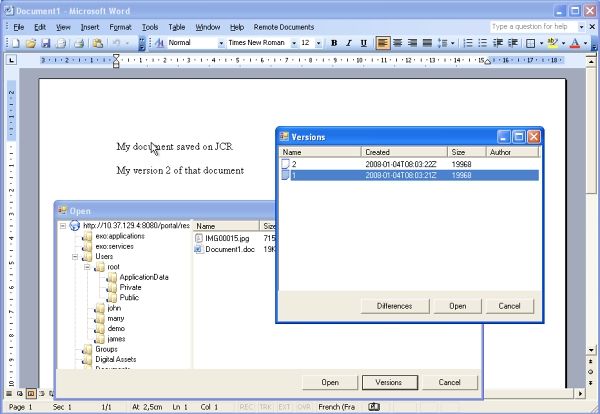Select version 2 row in Versions list
Image resolution: width=600 pixels, height=414 pixels.
(409, 164)
